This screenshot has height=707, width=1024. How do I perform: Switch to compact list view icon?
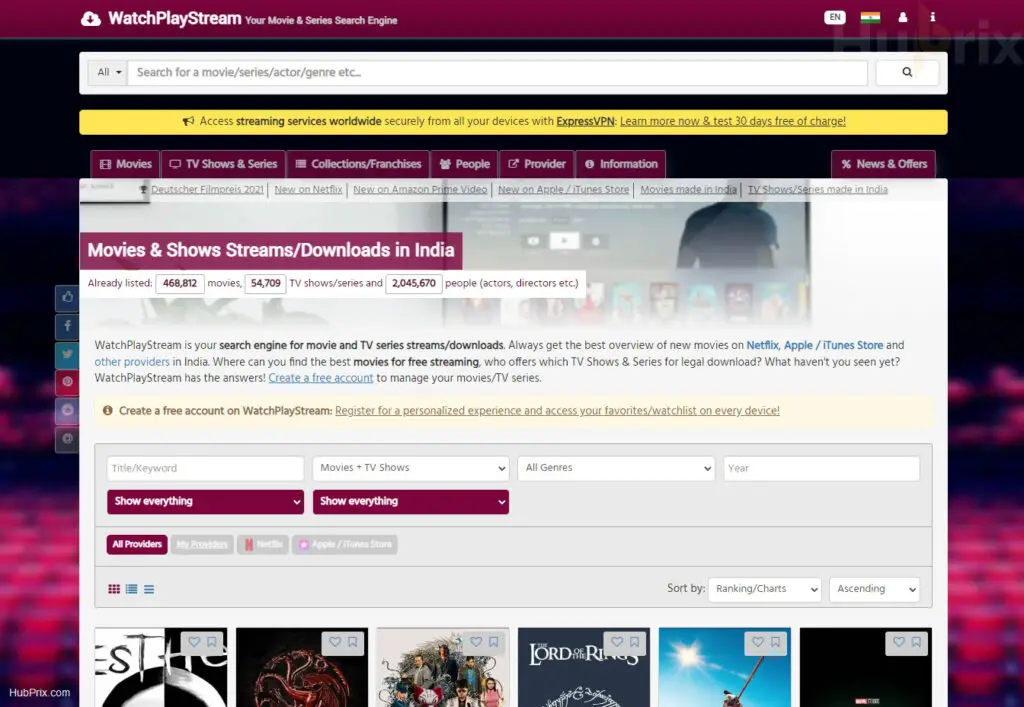pos(149,589)
